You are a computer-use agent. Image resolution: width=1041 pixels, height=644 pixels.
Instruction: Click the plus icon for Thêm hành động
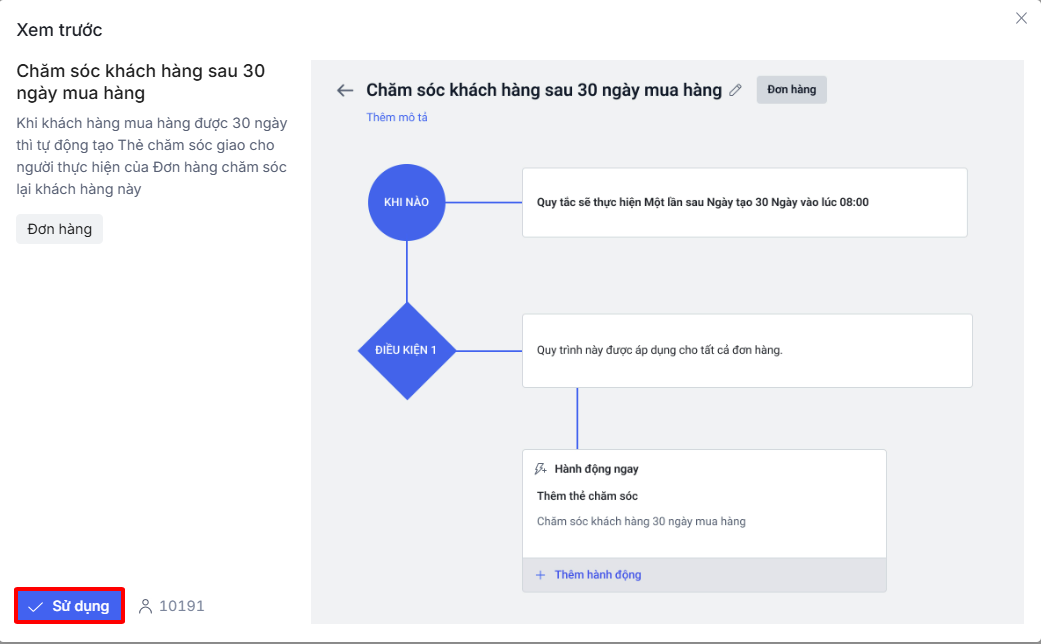[541, 575]
